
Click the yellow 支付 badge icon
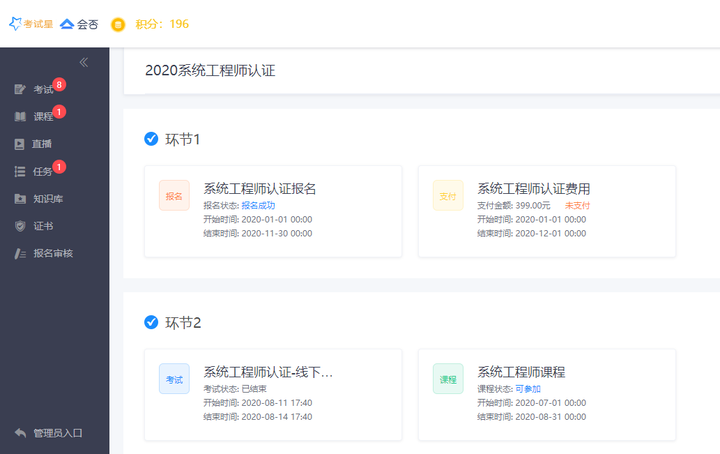[448, 196]
